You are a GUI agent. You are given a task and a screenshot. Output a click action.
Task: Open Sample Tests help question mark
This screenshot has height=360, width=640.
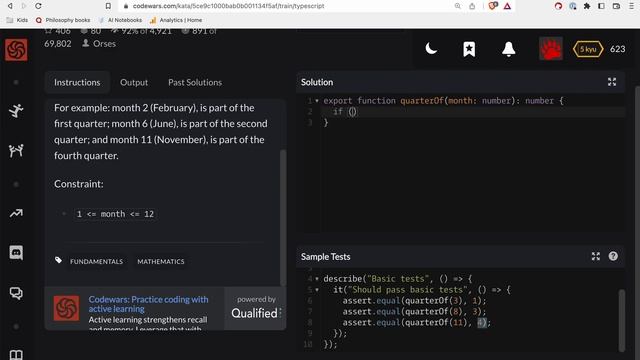[613, 256]
